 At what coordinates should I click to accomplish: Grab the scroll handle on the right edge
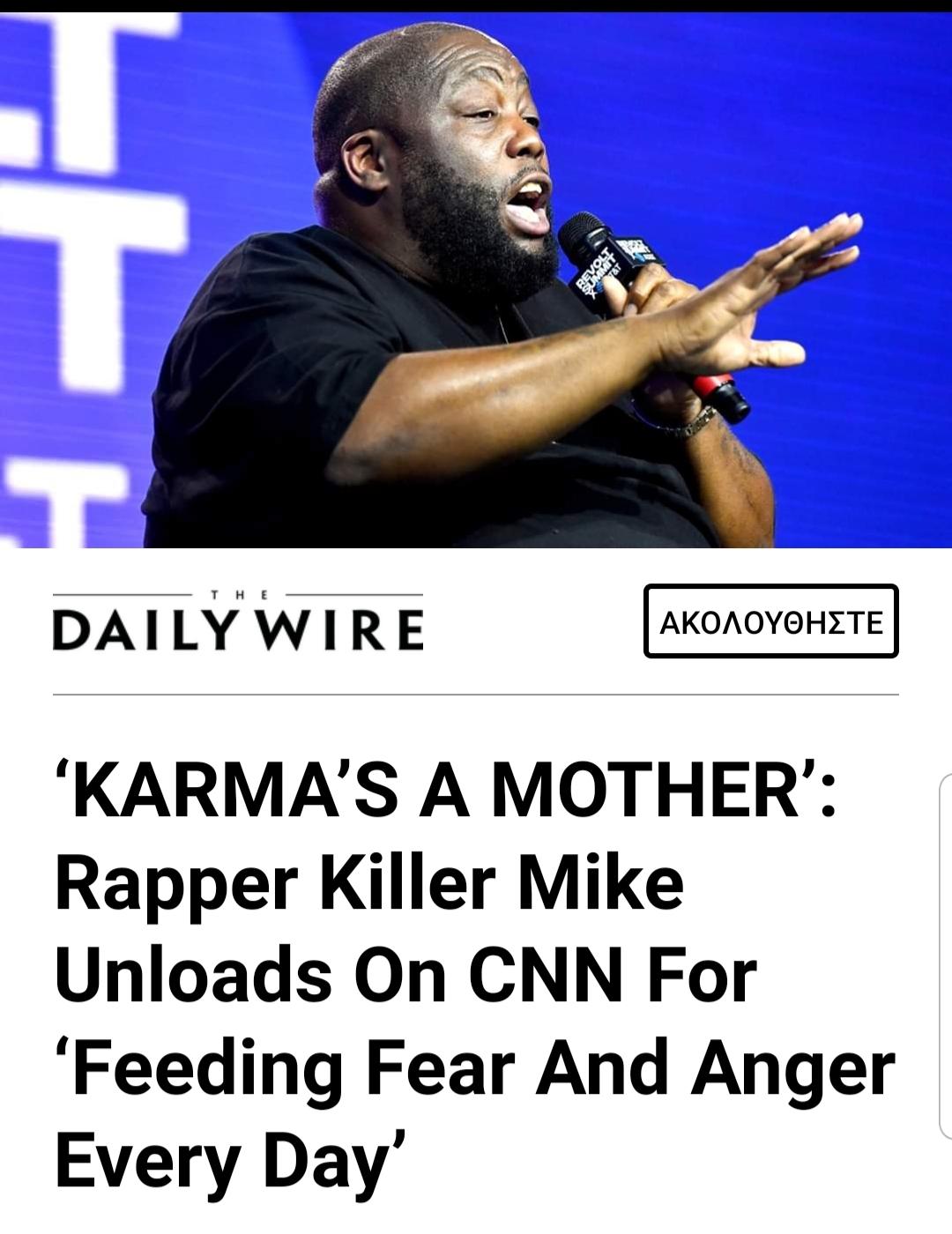pos(946,956)
